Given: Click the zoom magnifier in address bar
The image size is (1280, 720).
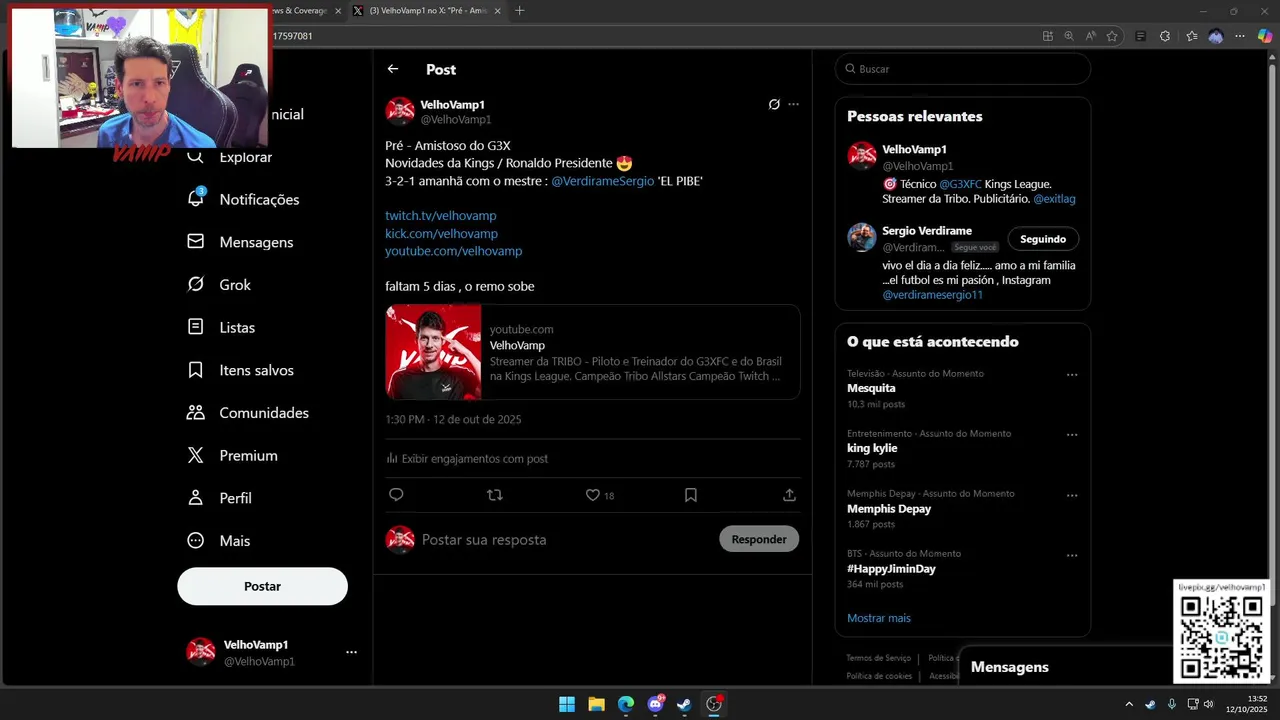Looking at the screenshot, I should 1069,36.
